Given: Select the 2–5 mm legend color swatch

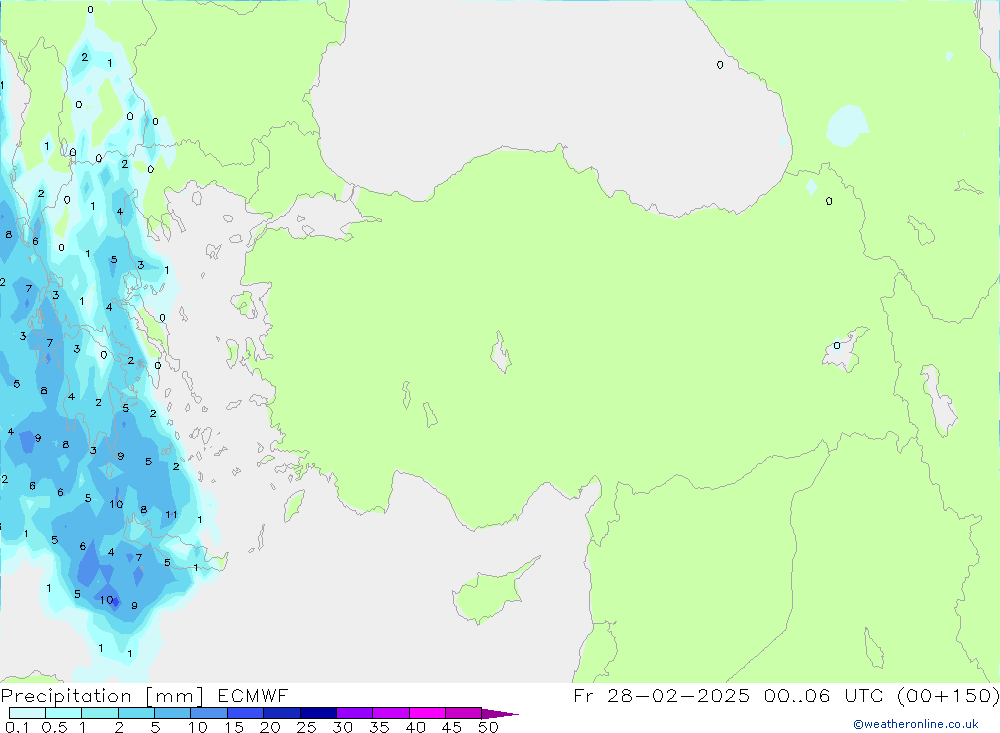Looking at the screenshot, I should click(x=136, y=713).
